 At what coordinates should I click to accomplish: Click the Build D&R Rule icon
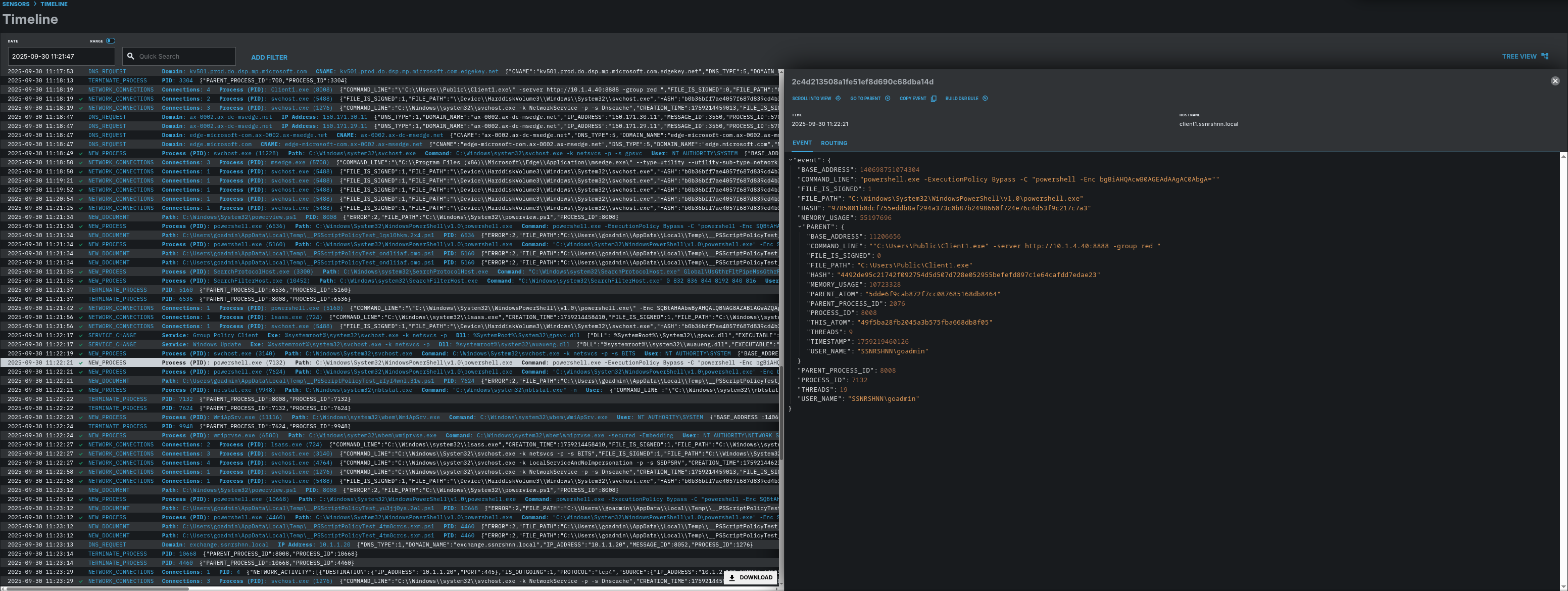click(x=986, y=98)
